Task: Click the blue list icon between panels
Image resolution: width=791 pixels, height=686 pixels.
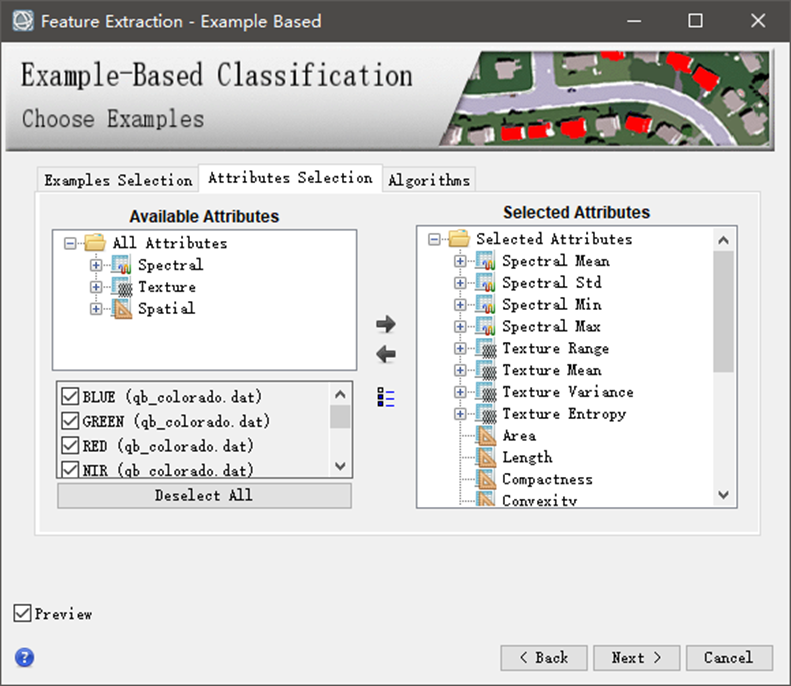Action: pyautogui.click(x=386, y=397)
